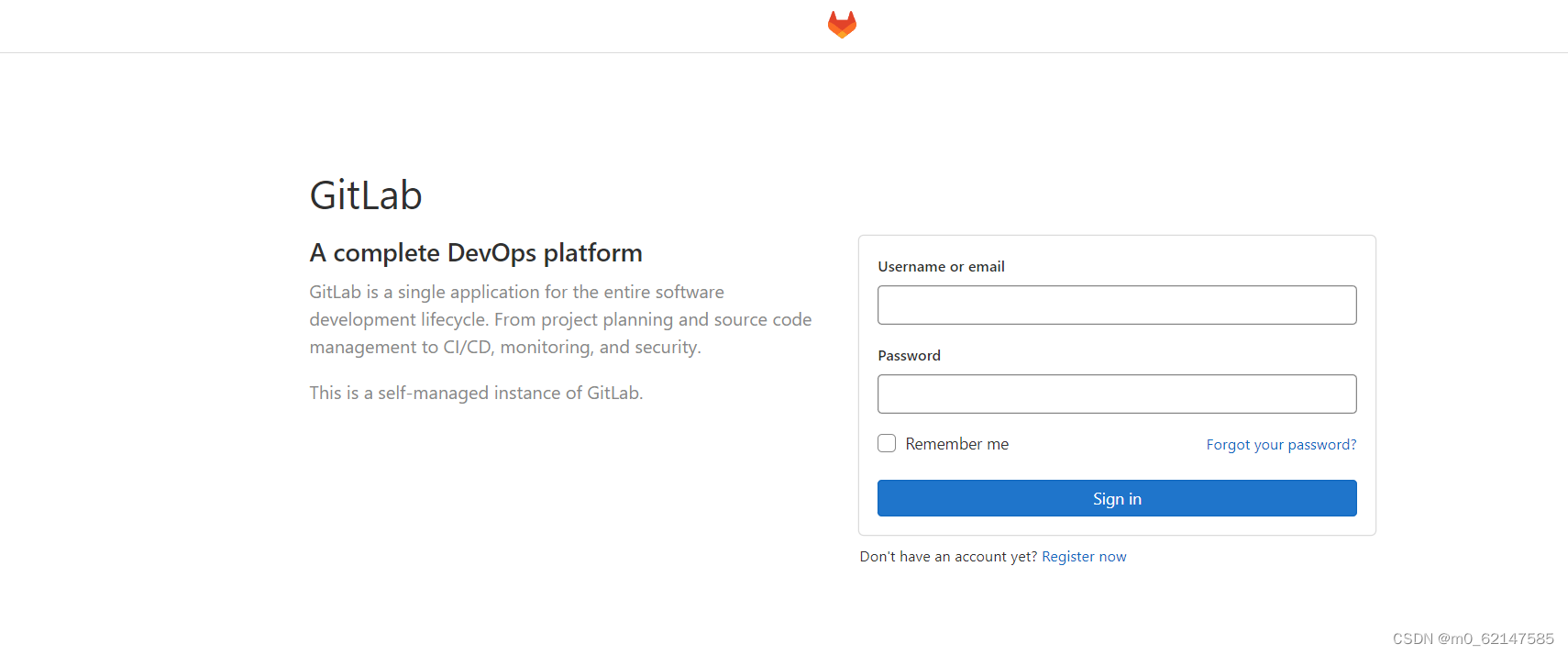
Task: Click the 'Password' field label
Action: pos(909,356)
